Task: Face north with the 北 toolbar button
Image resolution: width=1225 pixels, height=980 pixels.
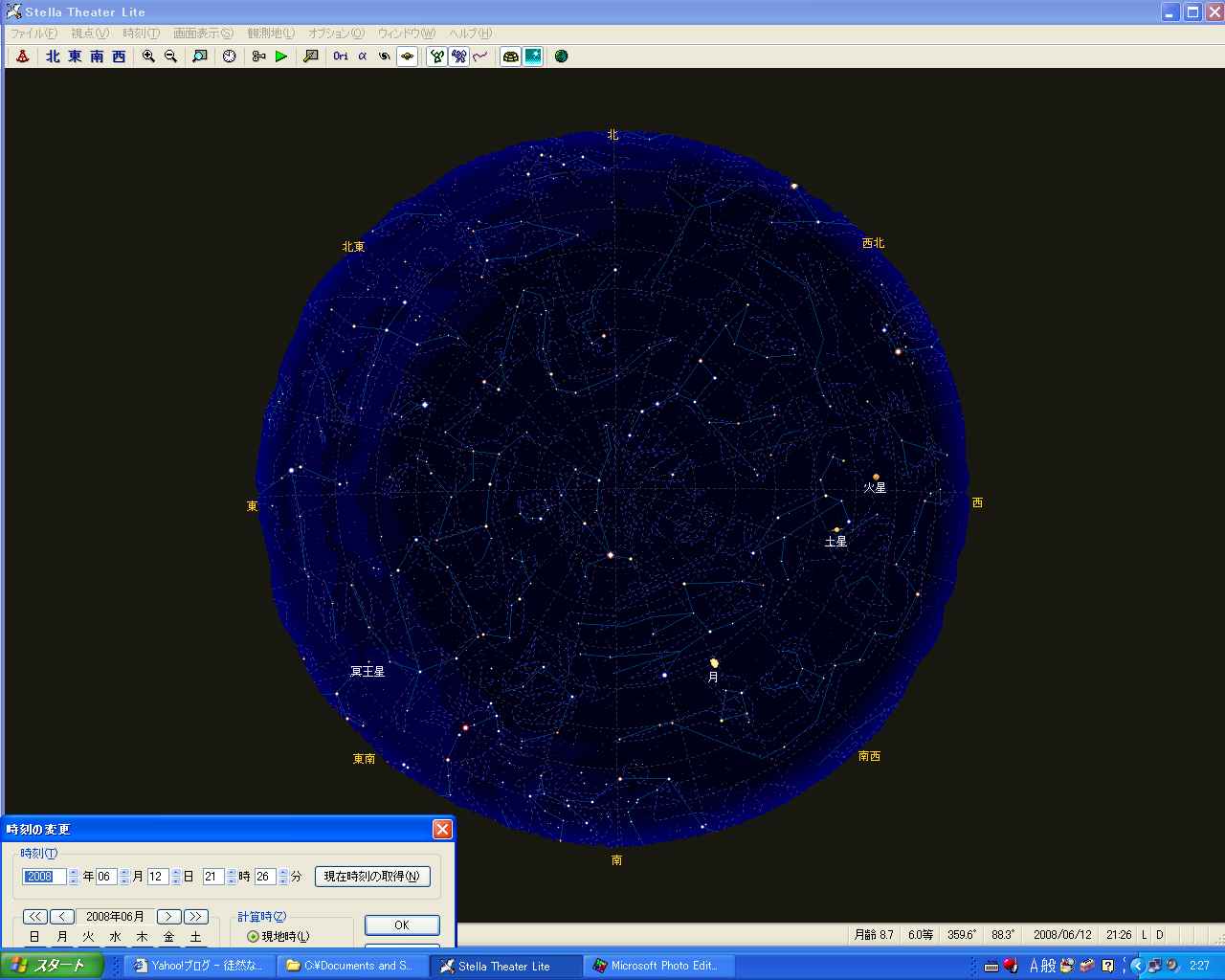Action: click(x=53, y=56)
